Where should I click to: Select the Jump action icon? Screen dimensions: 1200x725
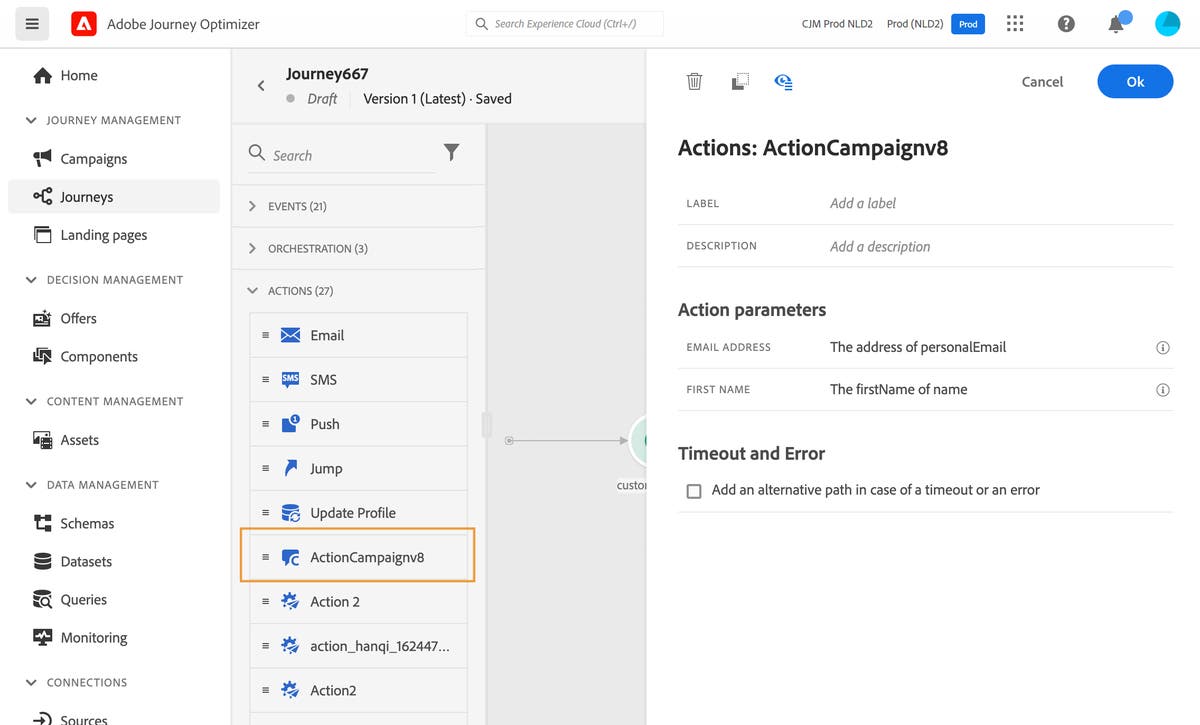289,467
